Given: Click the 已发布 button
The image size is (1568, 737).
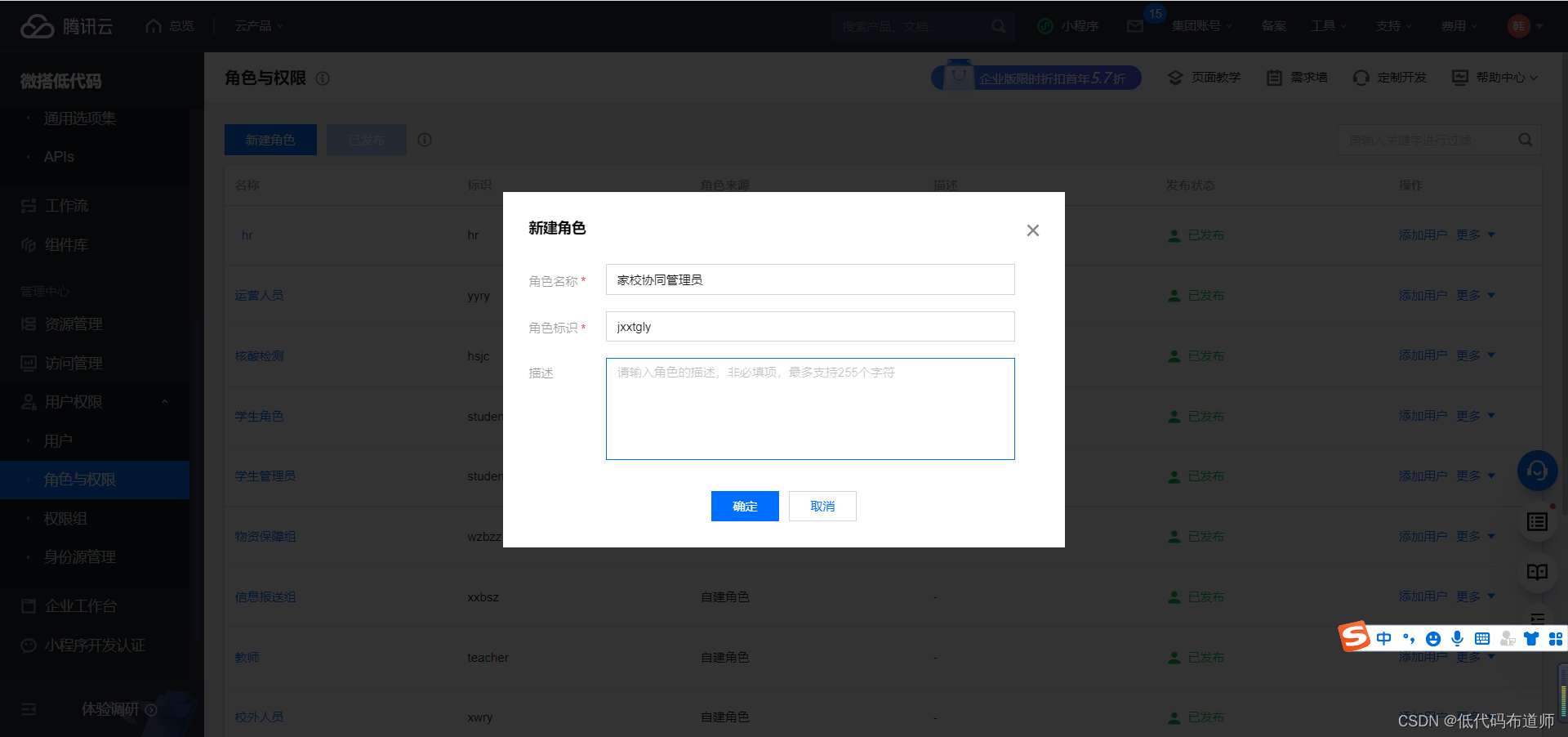Looking at the screenshot, I should [x=367, y=140].
